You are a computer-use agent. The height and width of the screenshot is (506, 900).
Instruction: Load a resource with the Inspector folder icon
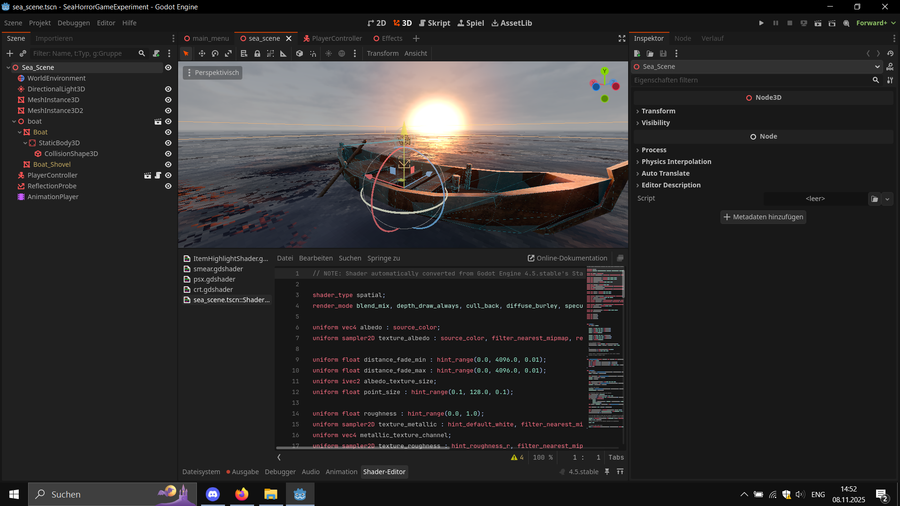650,53
